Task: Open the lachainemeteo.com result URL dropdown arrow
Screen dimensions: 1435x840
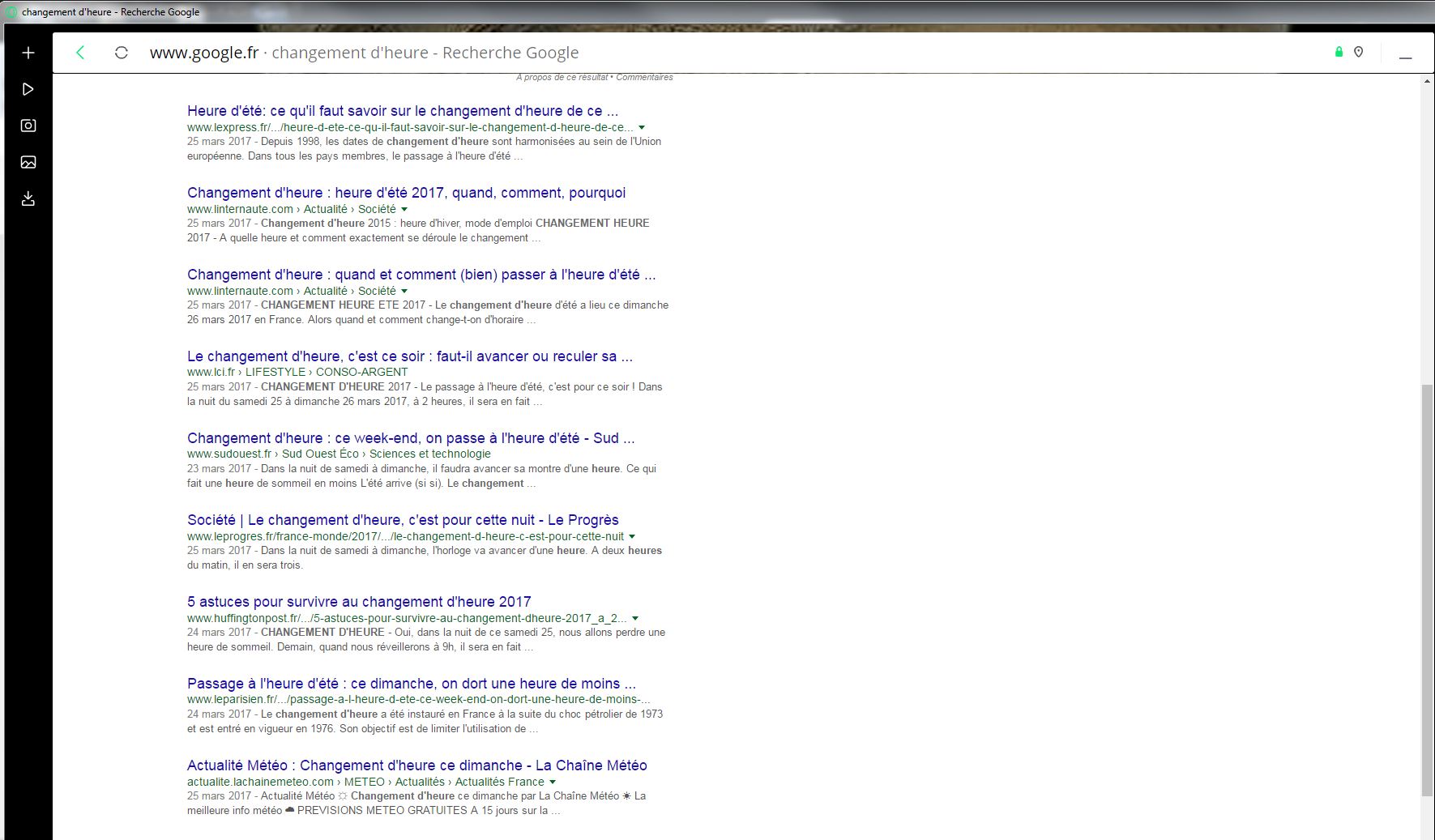Action: click(553, 782)
